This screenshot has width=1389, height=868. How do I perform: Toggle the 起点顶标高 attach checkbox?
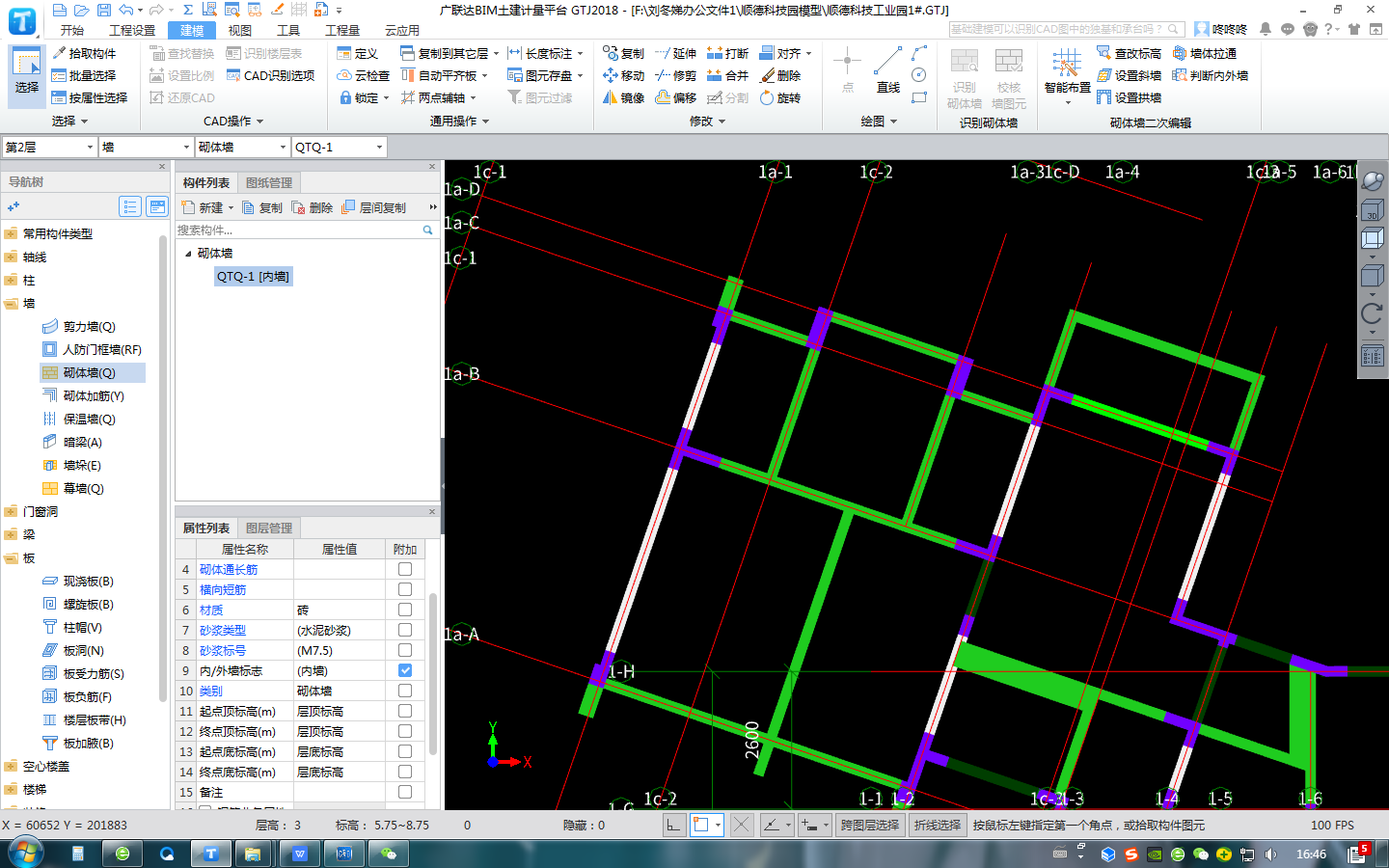click(405, 711)
